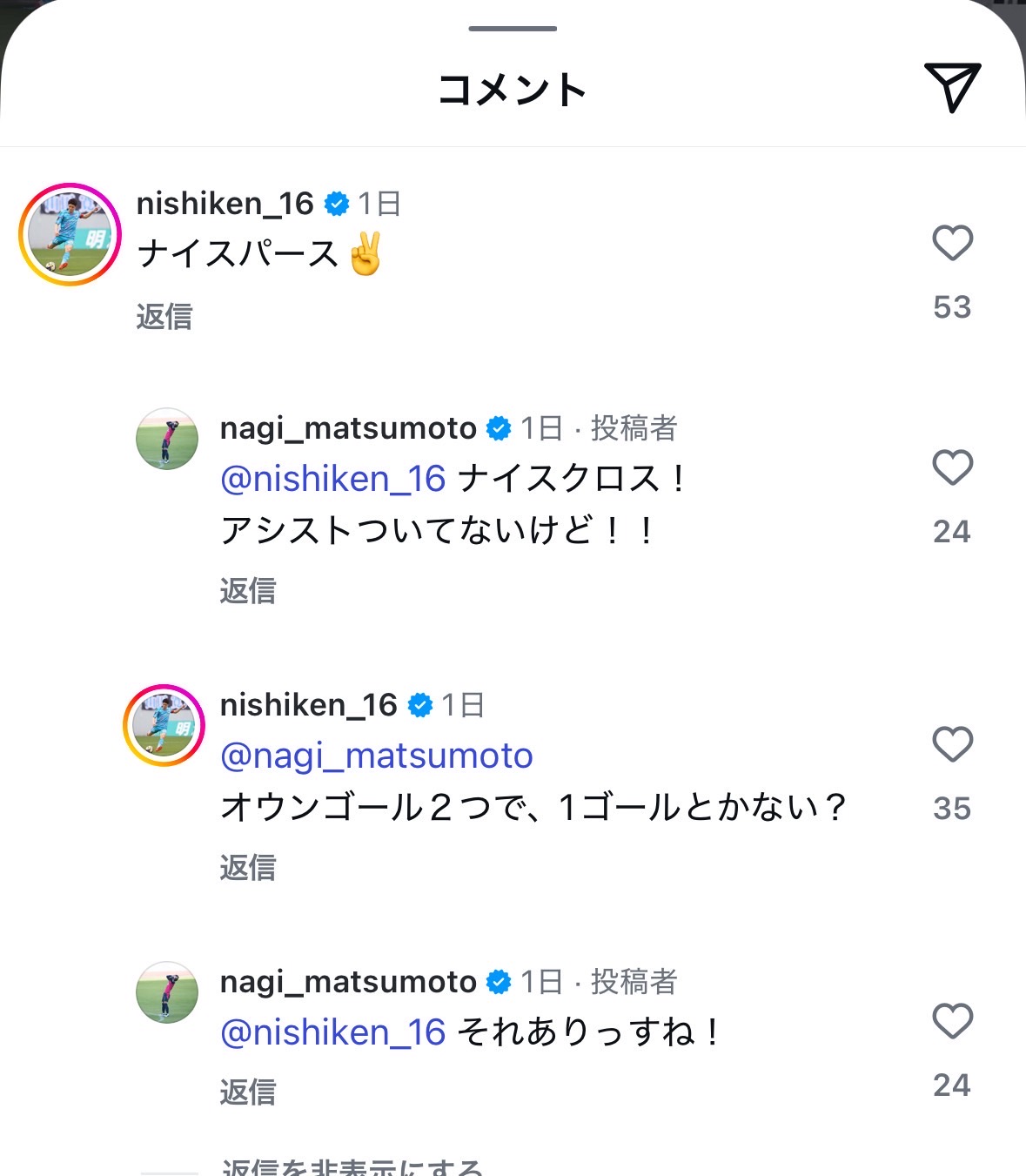
Task: Like nishiken_16's ナイスパース comment
Action: pos(952,243)
